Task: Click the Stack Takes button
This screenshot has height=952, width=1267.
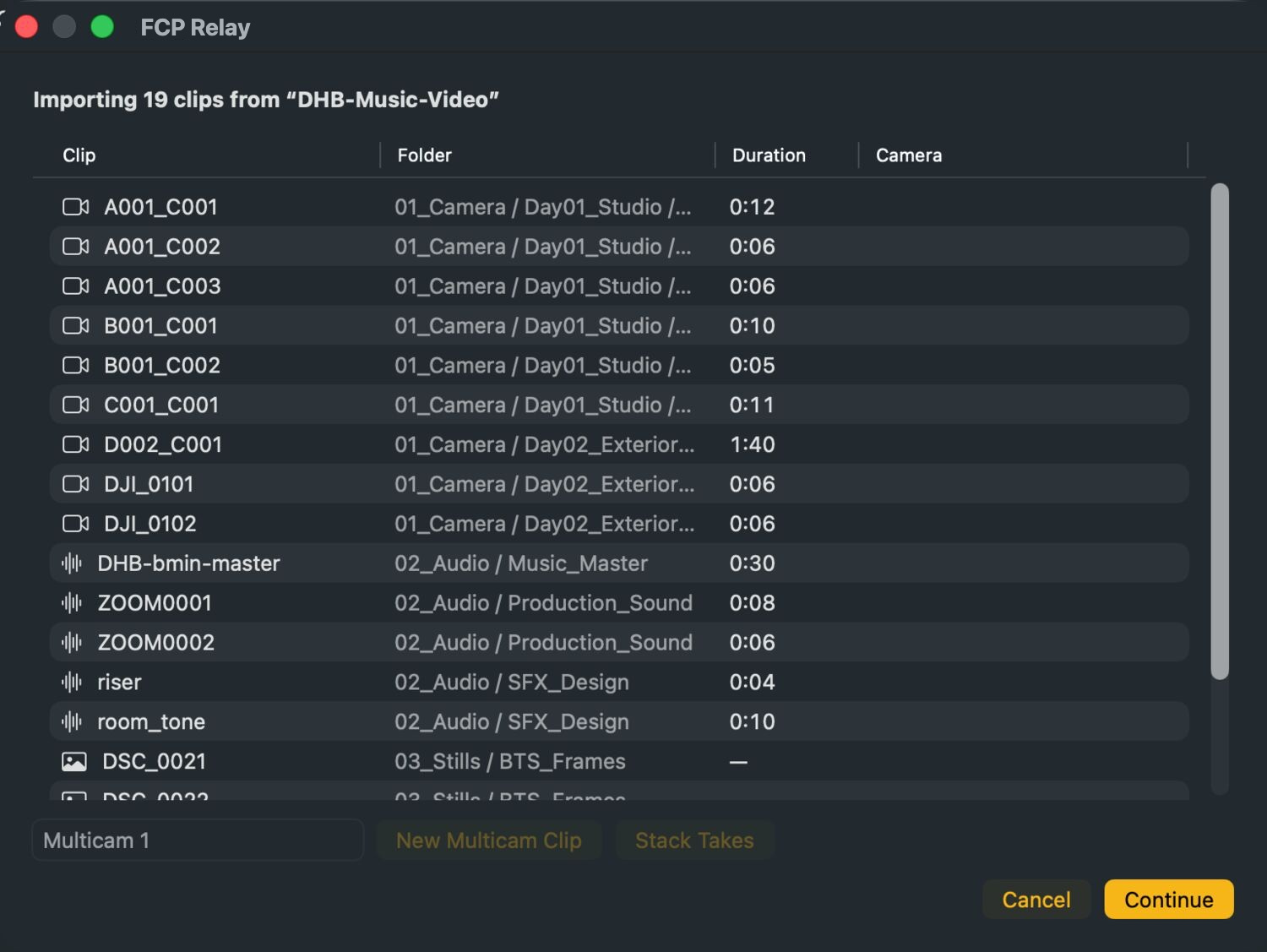Action: 694,840
